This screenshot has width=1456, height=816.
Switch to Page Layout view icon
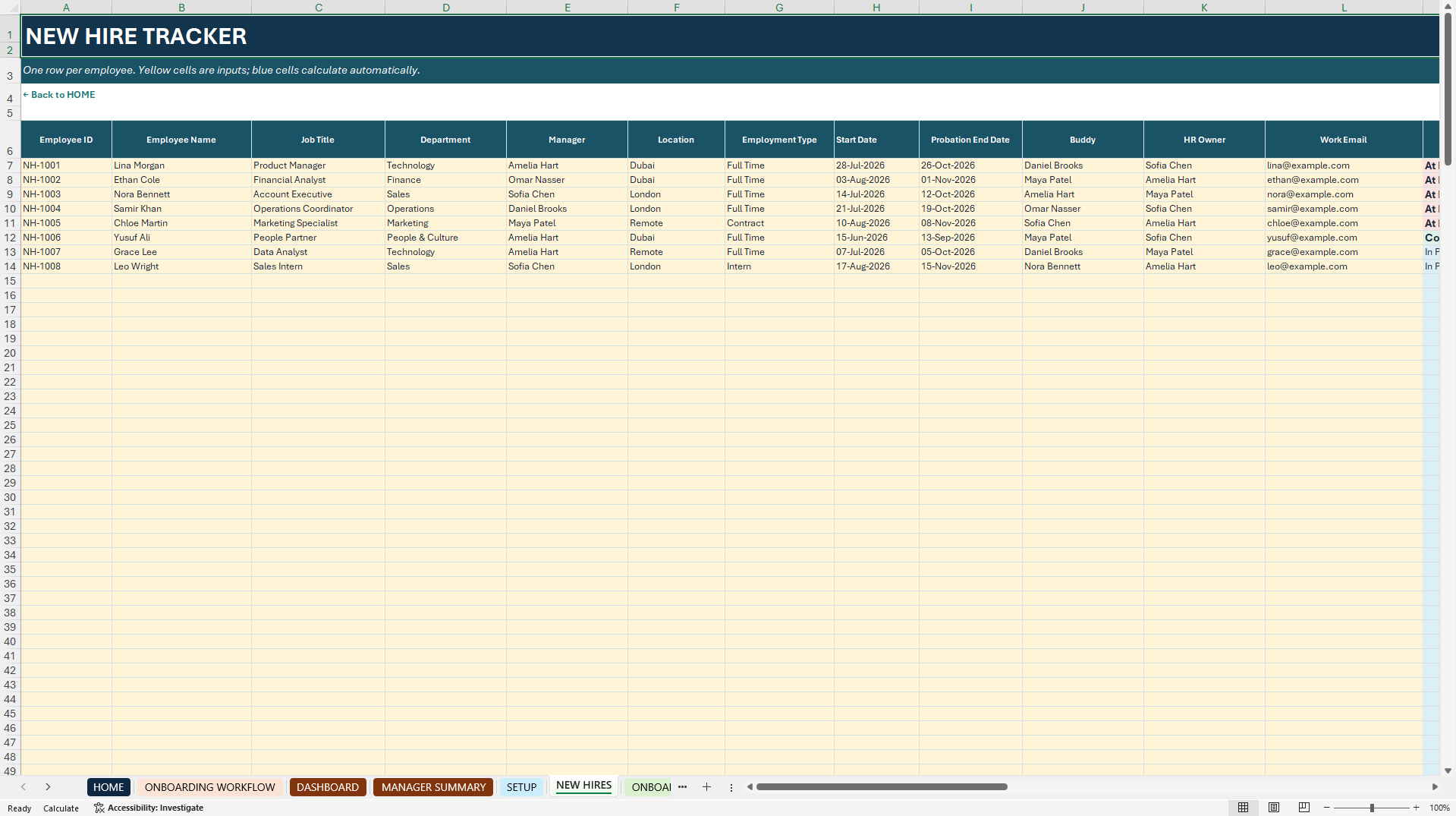(x=1274, y=808)
